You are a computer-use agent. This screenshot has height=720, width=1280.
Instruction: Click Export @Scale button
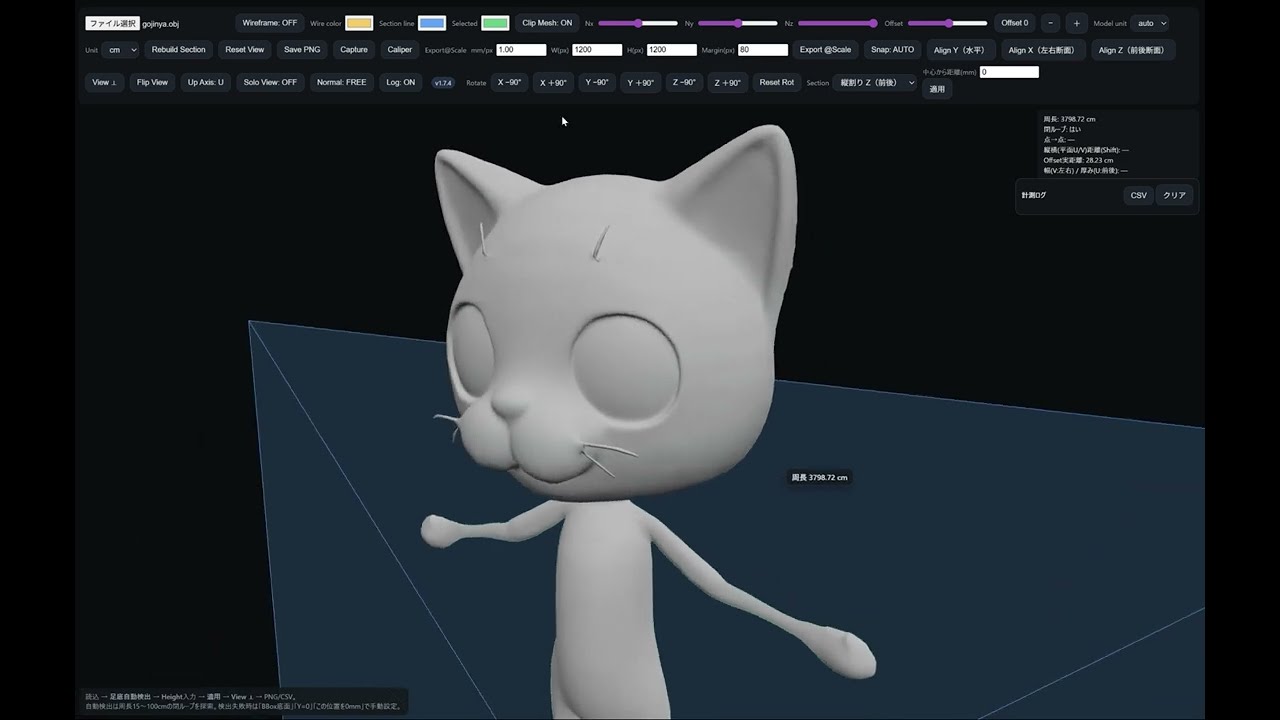[826, 50]
